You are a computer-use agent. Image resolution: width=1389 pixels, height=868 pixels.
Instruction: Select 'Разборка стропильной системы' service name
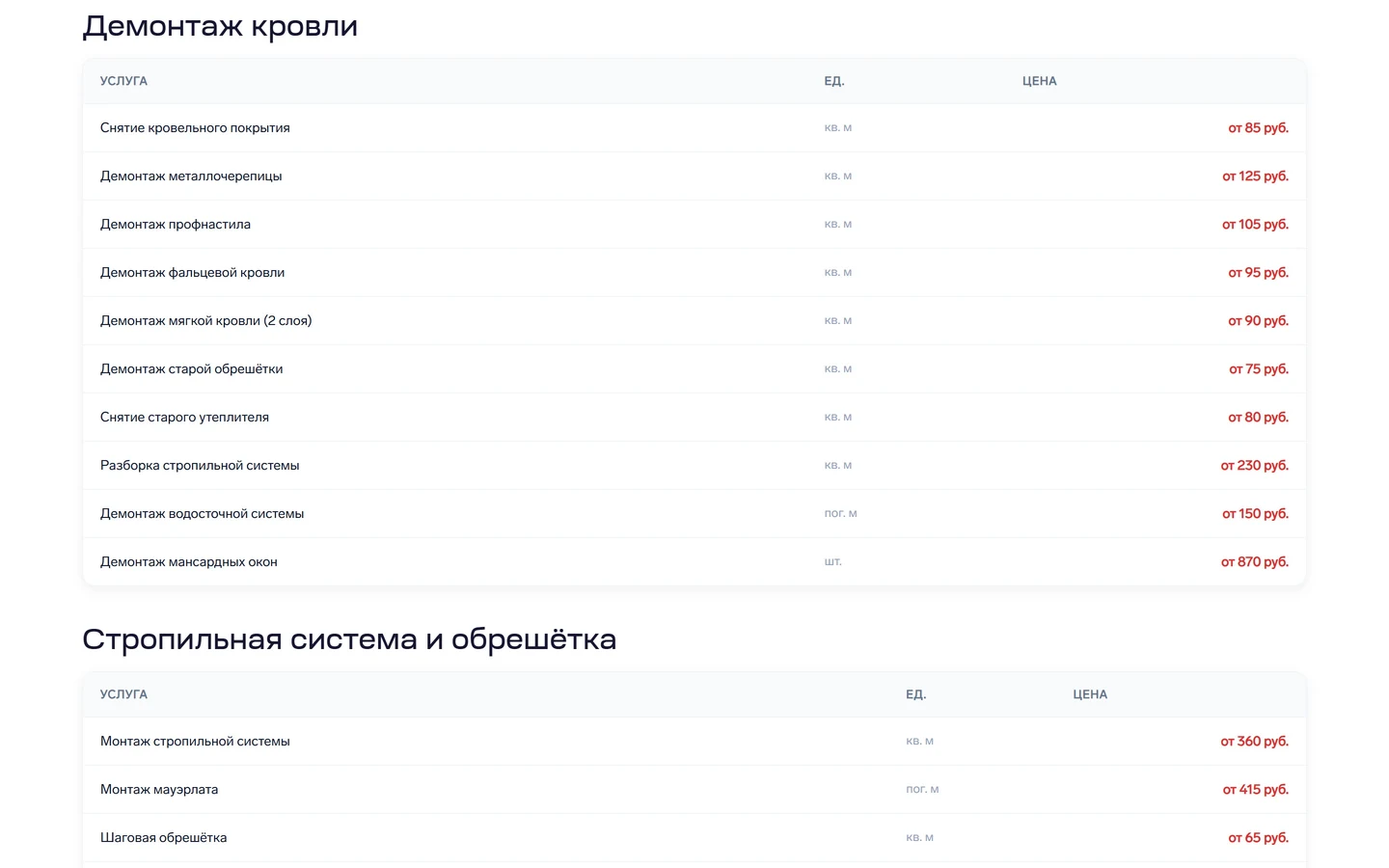pyautogui.click(x=200, y=465)
